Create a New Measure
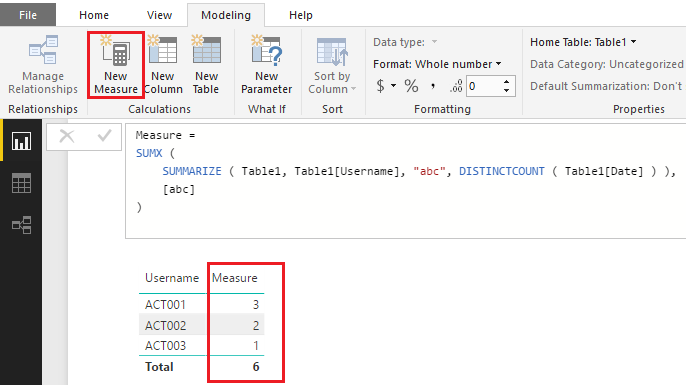 (x=116, y=65)
